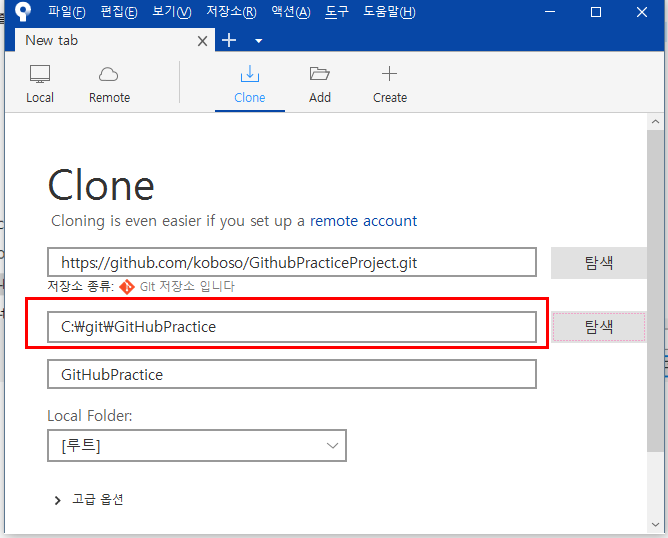Select the Clone toolbar button
This screenshot has height=538, width=668.
click(250, 84)
